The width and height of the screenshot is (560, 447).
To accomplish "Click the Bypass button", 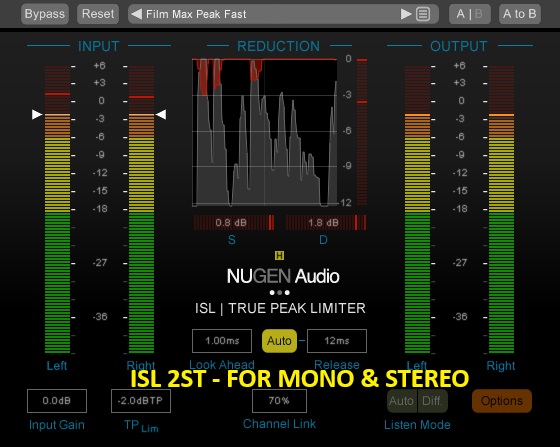I will tap(45, 14).
